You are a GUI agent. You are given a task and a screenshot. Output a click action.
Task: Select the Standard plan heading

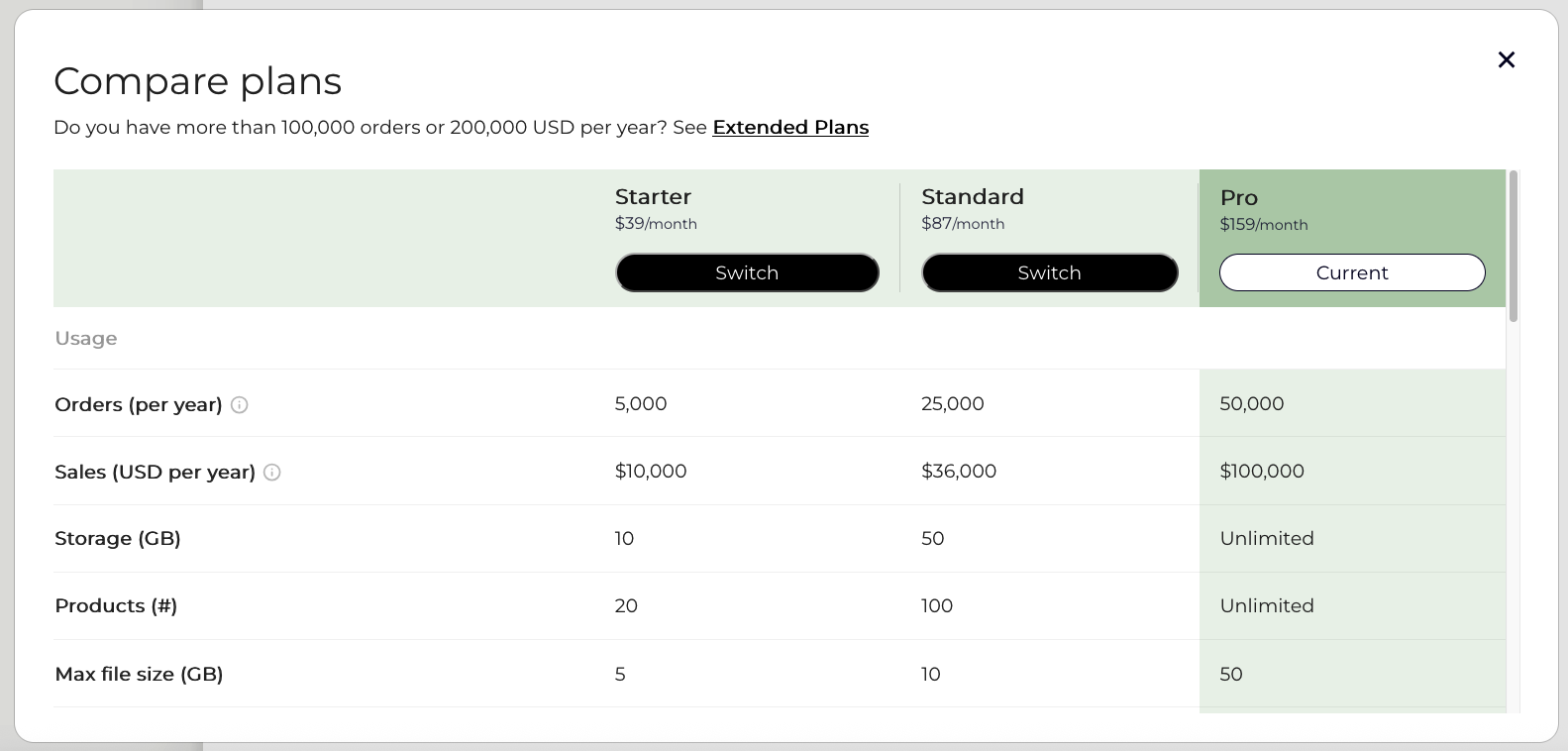[x=972, y=196]
